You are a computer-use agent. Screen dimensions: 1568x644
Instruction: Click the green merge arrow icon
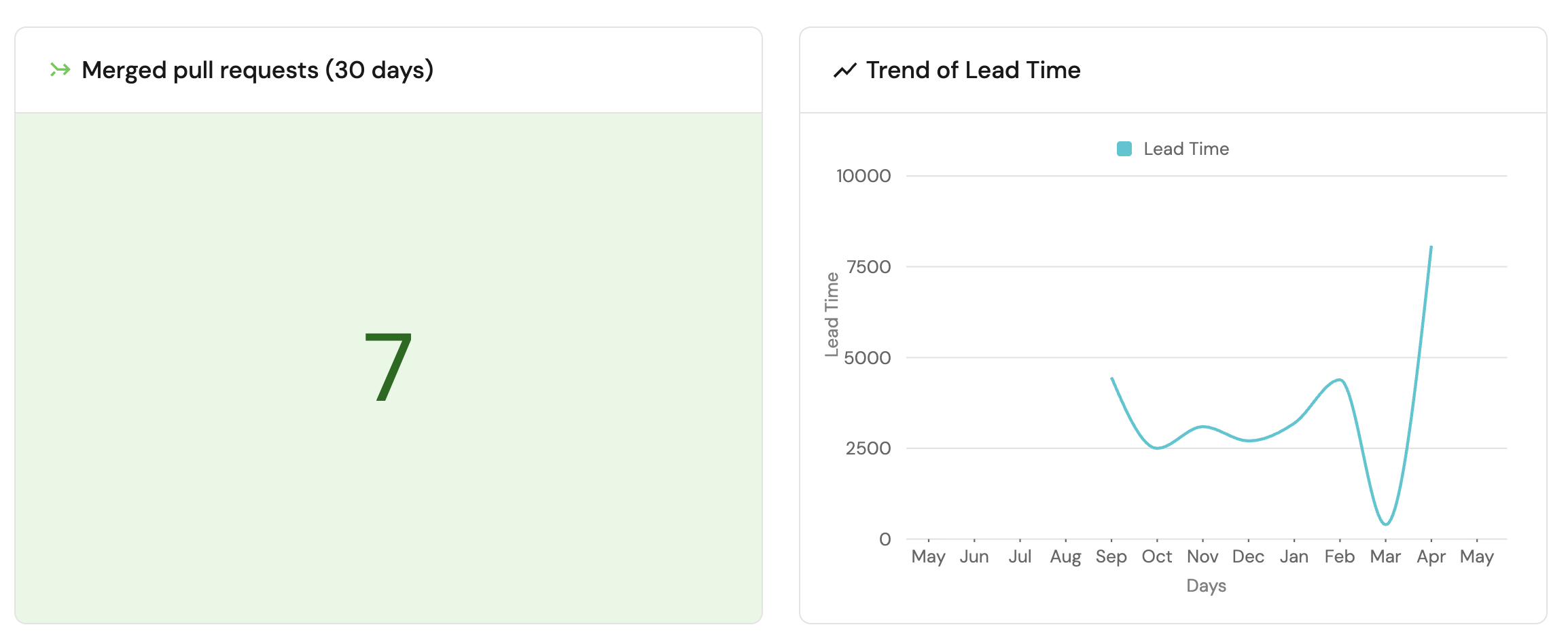[x=60, y=69]
